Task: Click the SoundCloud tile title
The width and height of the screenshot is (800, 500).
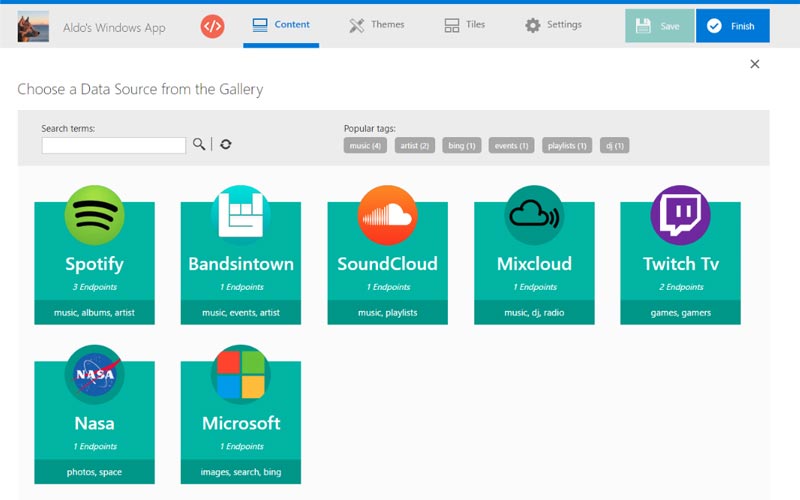Action: [387, 264]
